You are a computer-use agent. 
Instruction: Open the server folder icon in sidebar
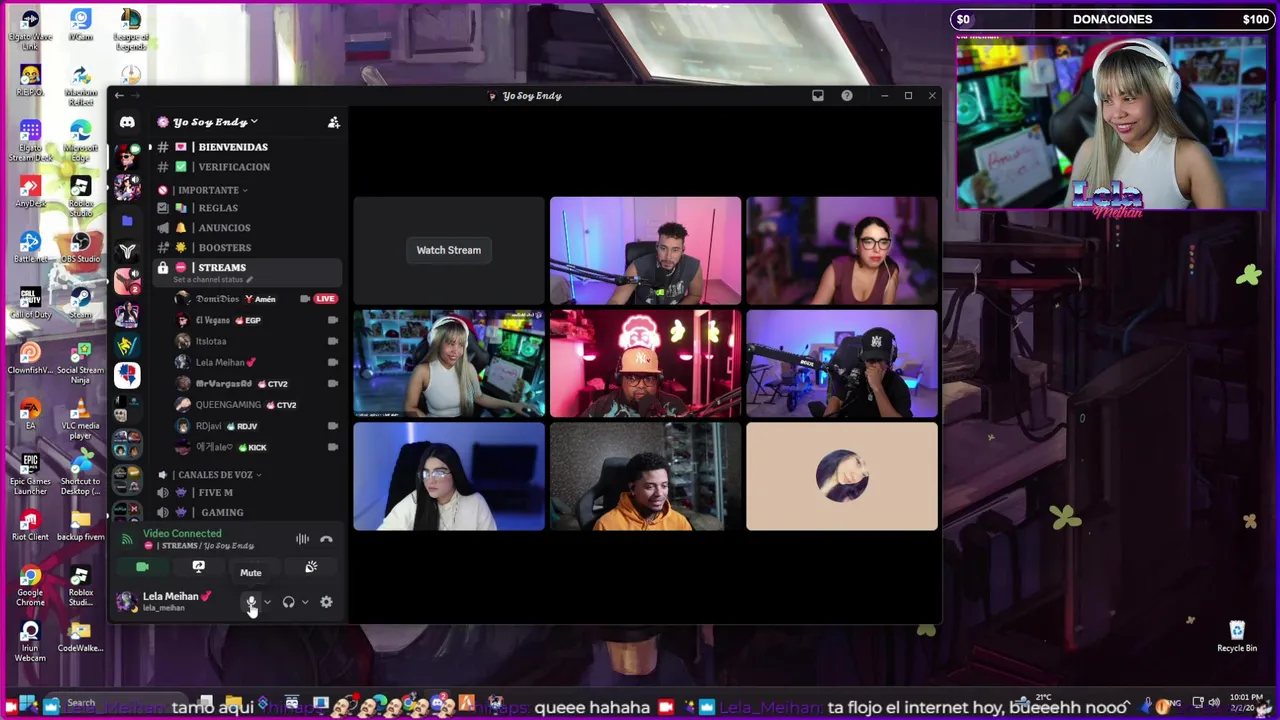click(x=127, y=220)
